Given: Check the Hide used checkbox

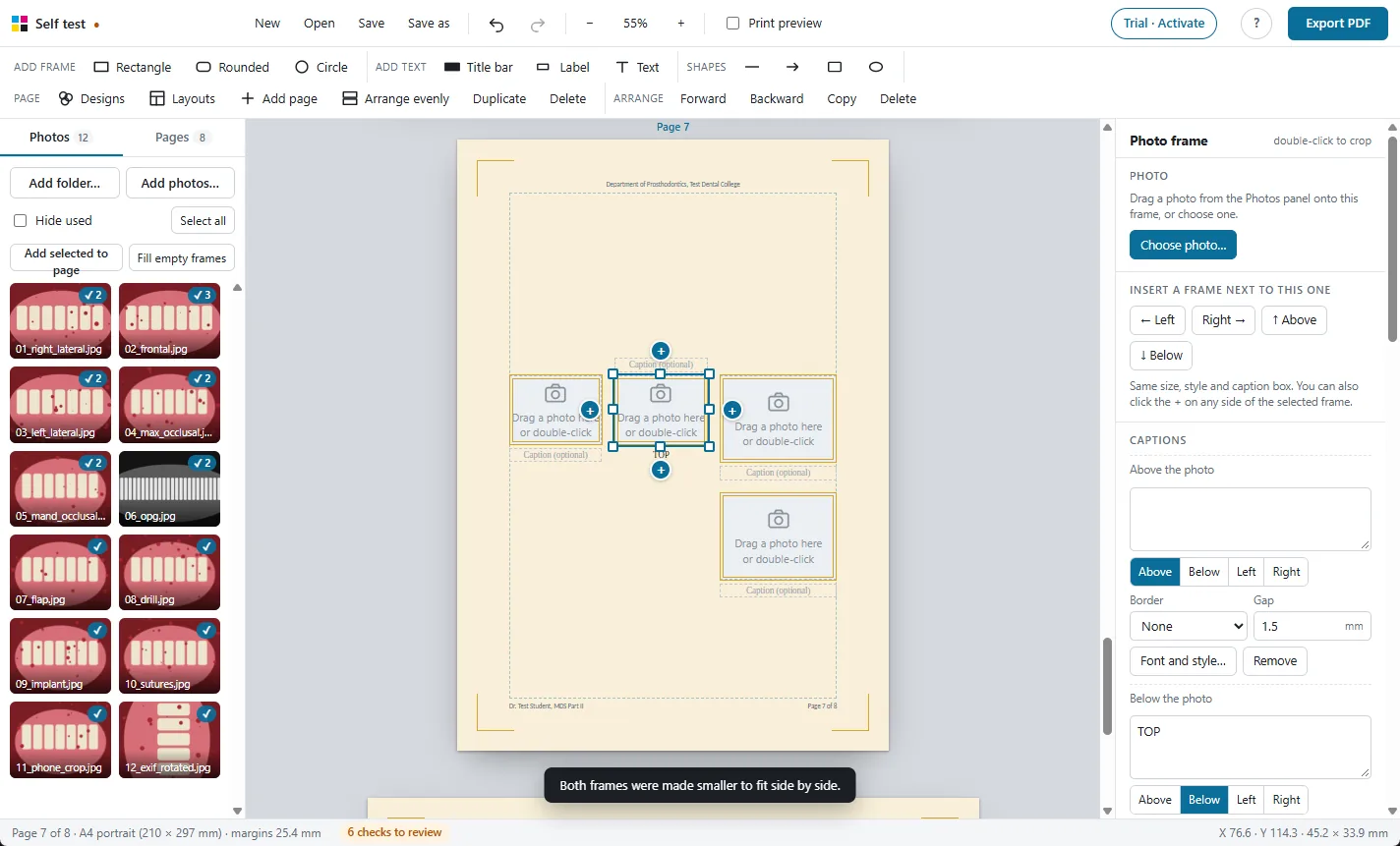Looking at the screenshot, I should pos(21,220).
